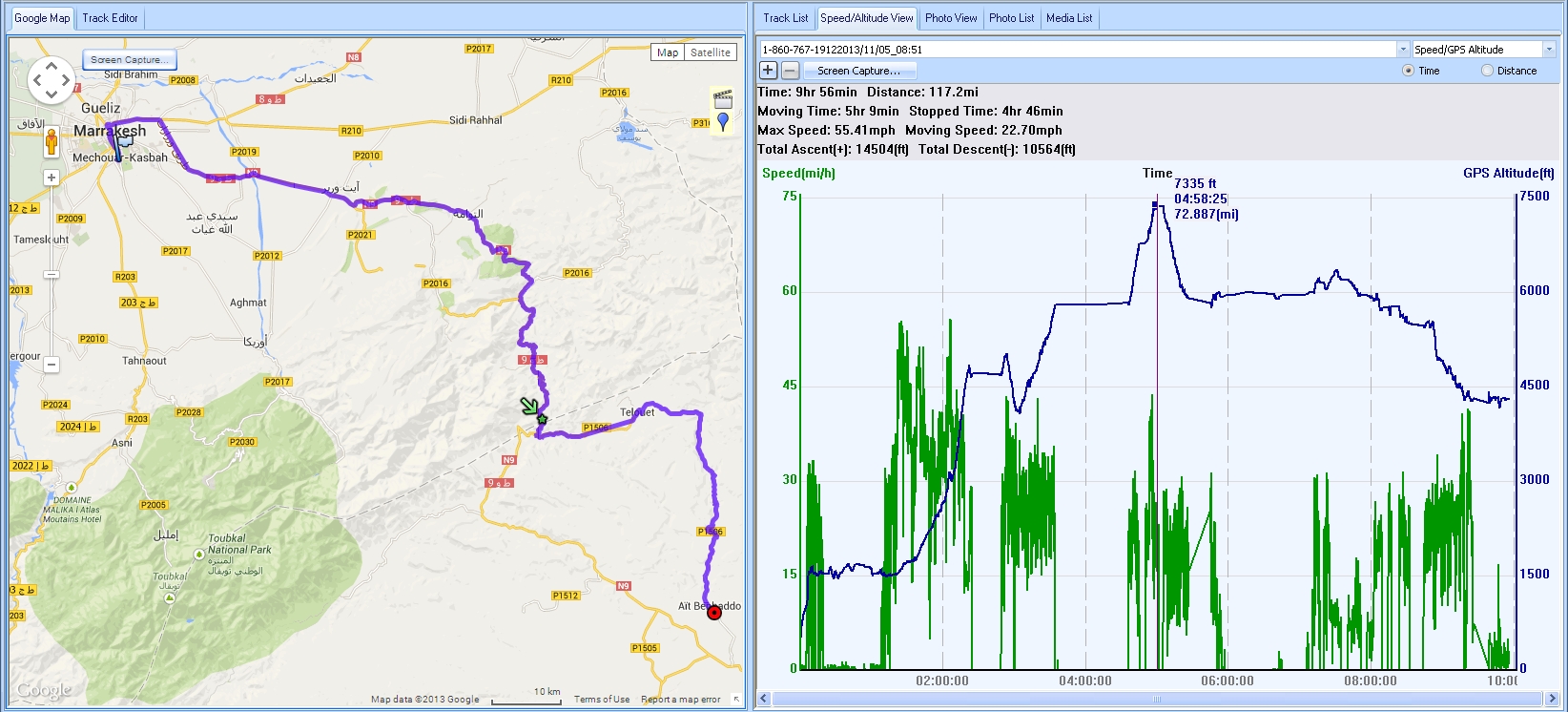Zoom in the map with plus button

(52, 178)
